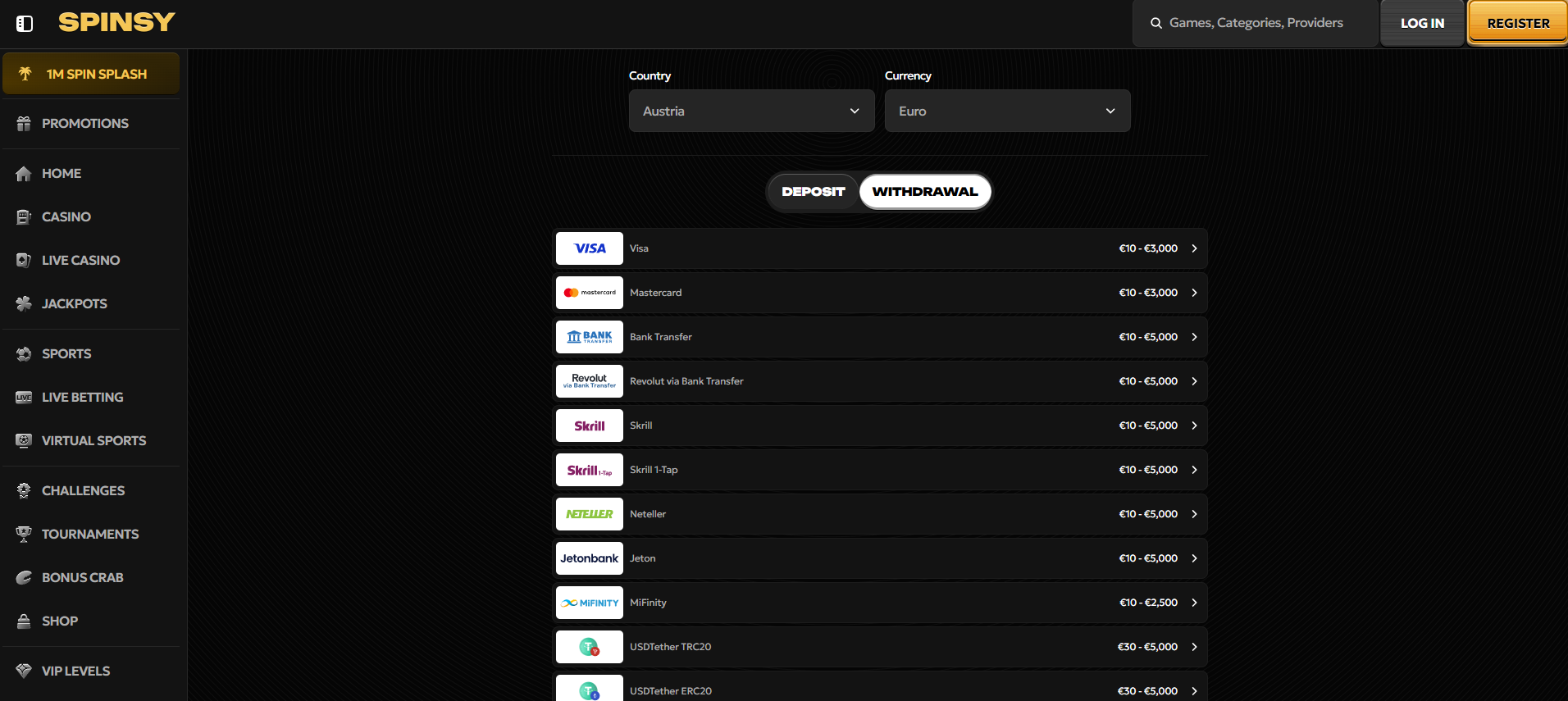Click the diamond icon beside VIP Levels
Image resolution: width=1568 pixels, height=701 pixels.
[24, 671]
